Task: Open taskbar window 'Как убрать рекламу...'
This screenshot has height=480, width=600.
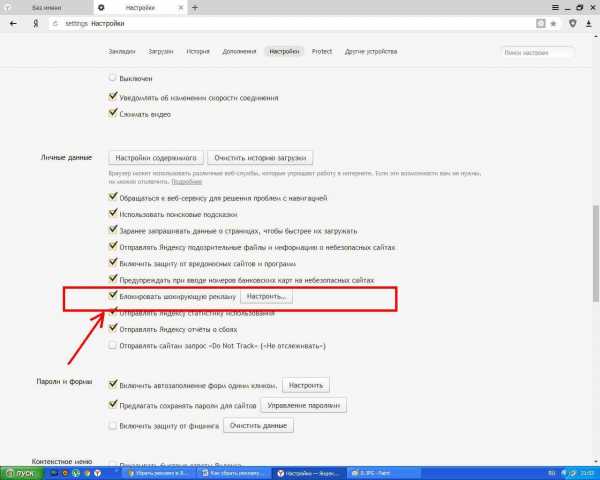Action: pyautogui.click(x=233, y=473)
